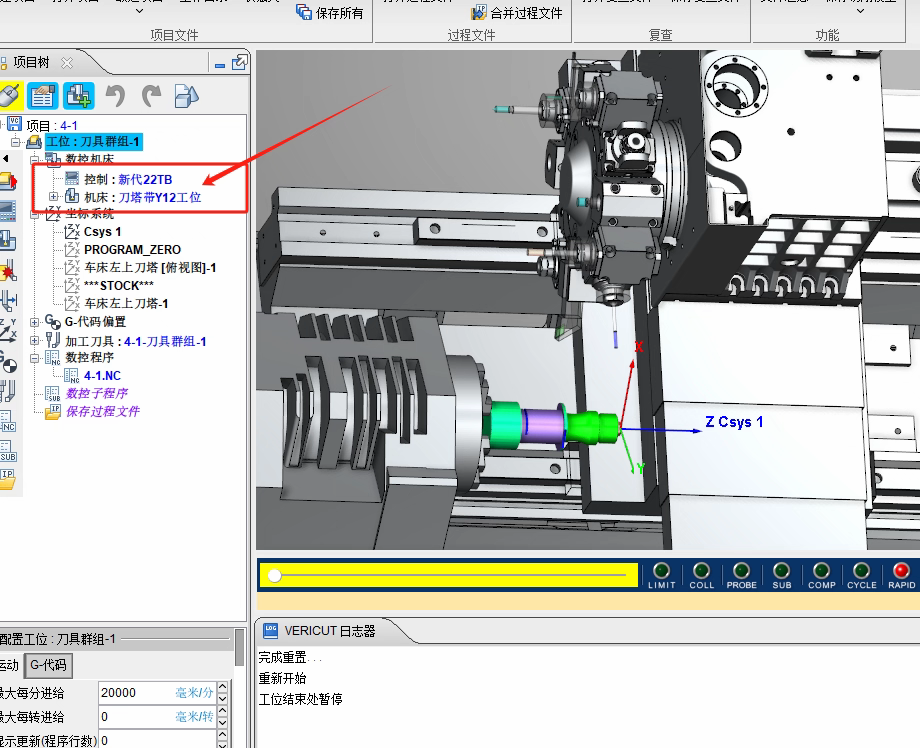Click the sidebar setup icon with red arrow

[x=8, y=181]
